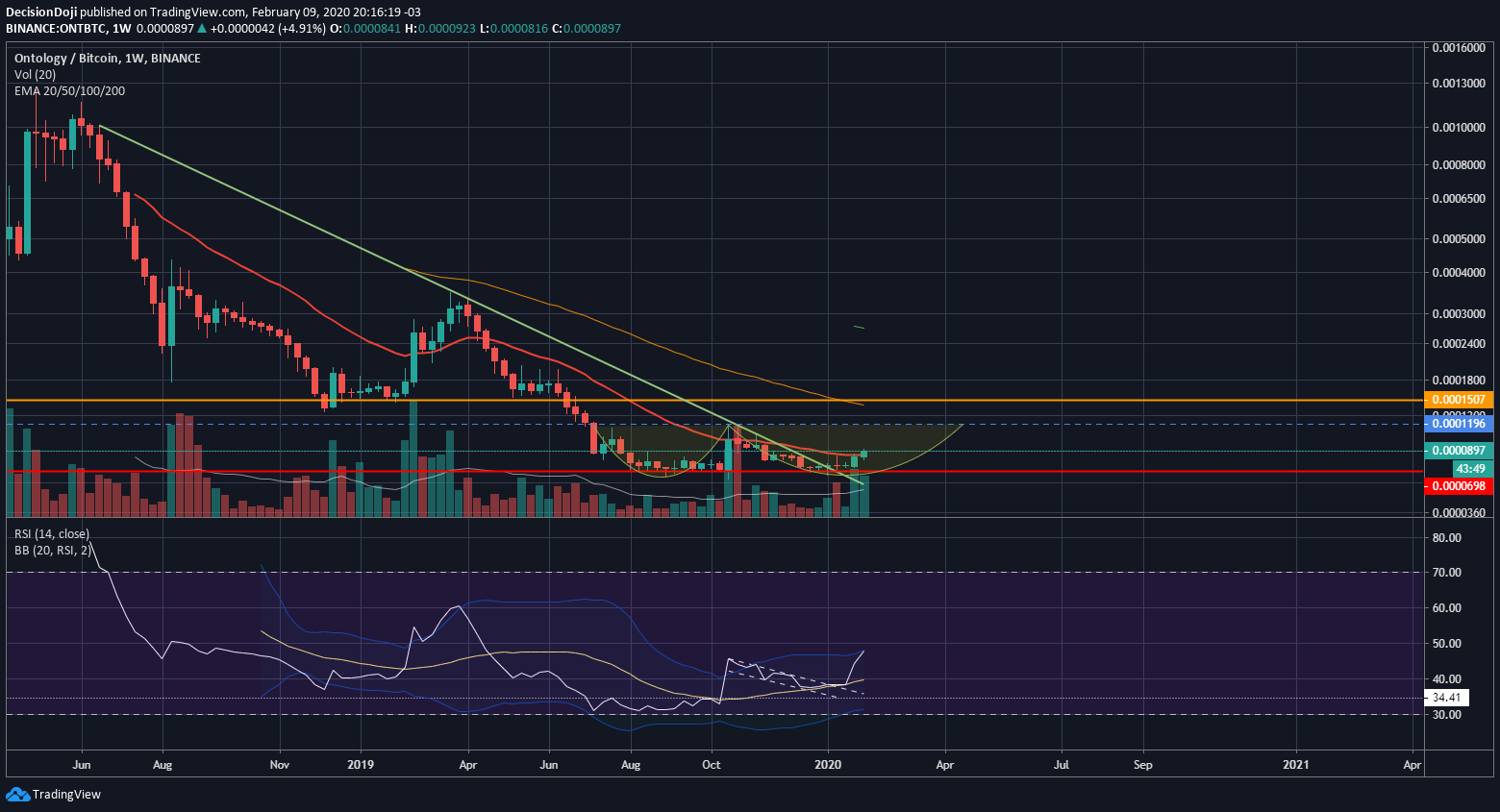Click the 60.00 RSI axis label
Viewport: 1500px width, 812px height.
click(1447, 608)
